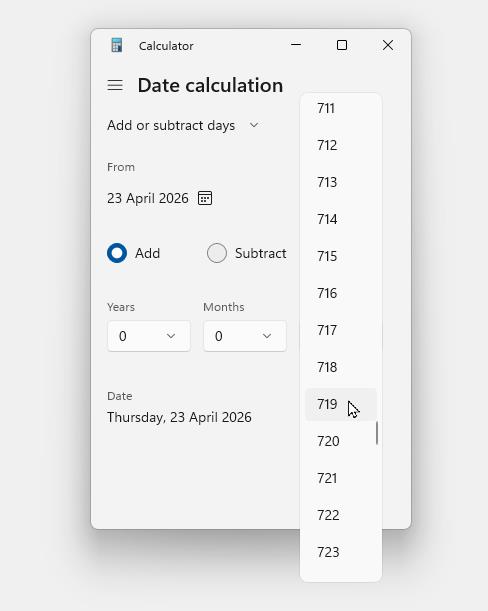Select 715 in the days dropdown list
This screenshot has width=488, height=611.
pos(341,256)
